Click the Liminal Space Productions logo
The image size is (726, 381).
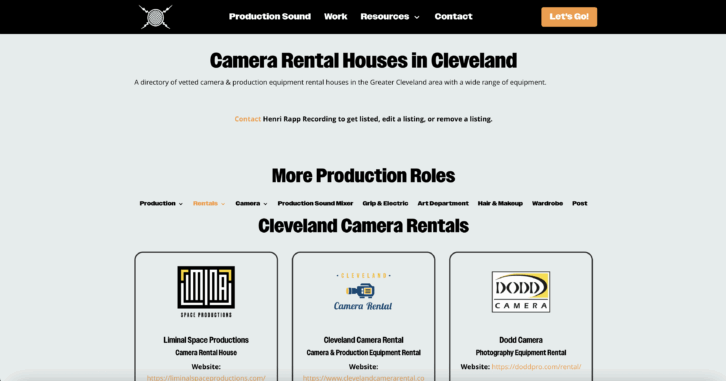tap(206, 292)
